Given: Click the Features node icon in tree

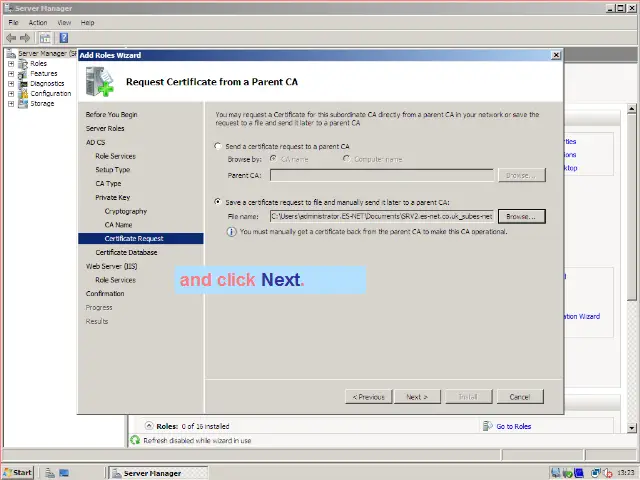Looking at the screenshot, I should pyautogui.click(x=23, y=74).
